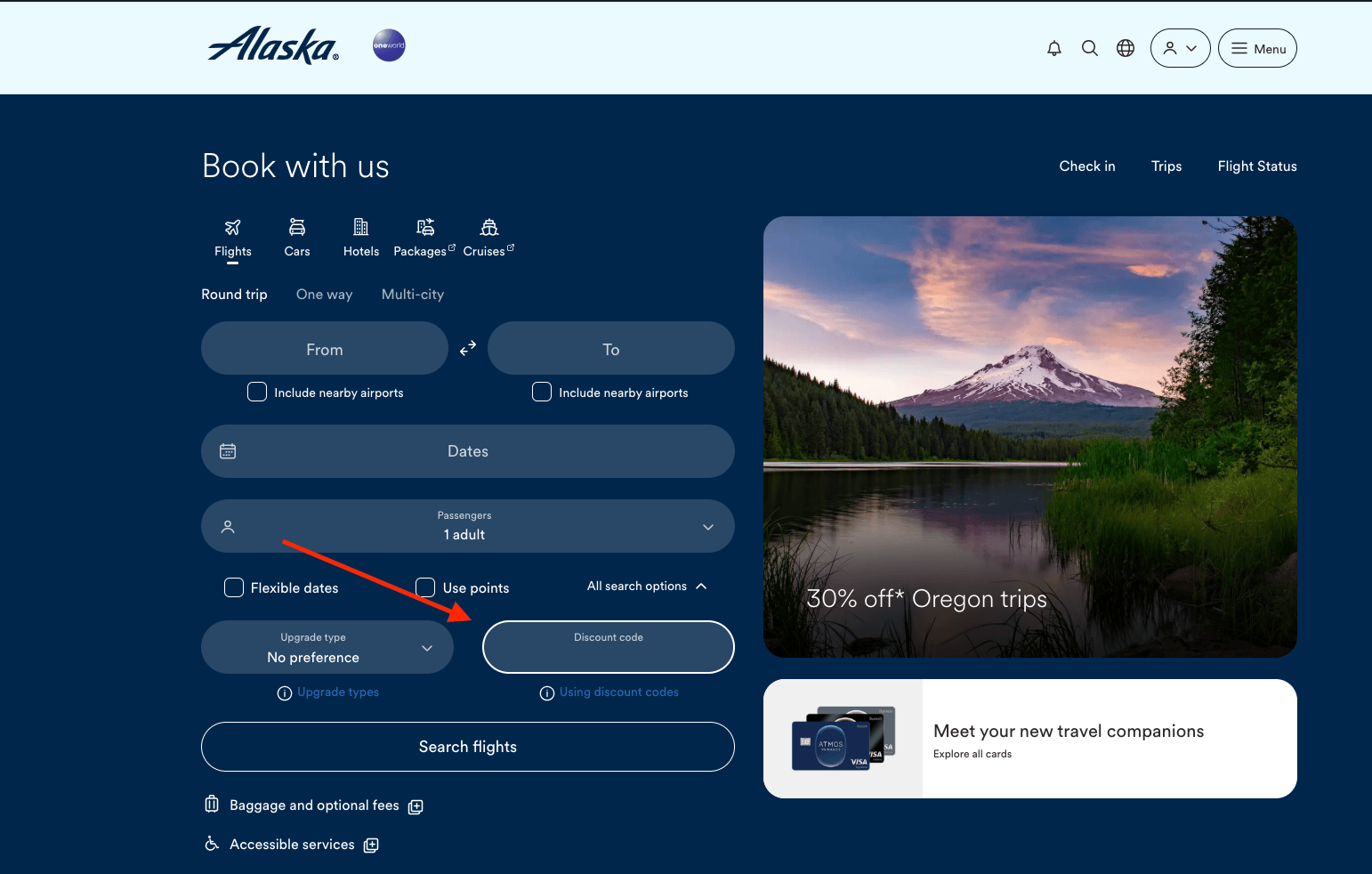Click the globe language icon
This screenshot has height=874, width=1372.
(1126, 48)
